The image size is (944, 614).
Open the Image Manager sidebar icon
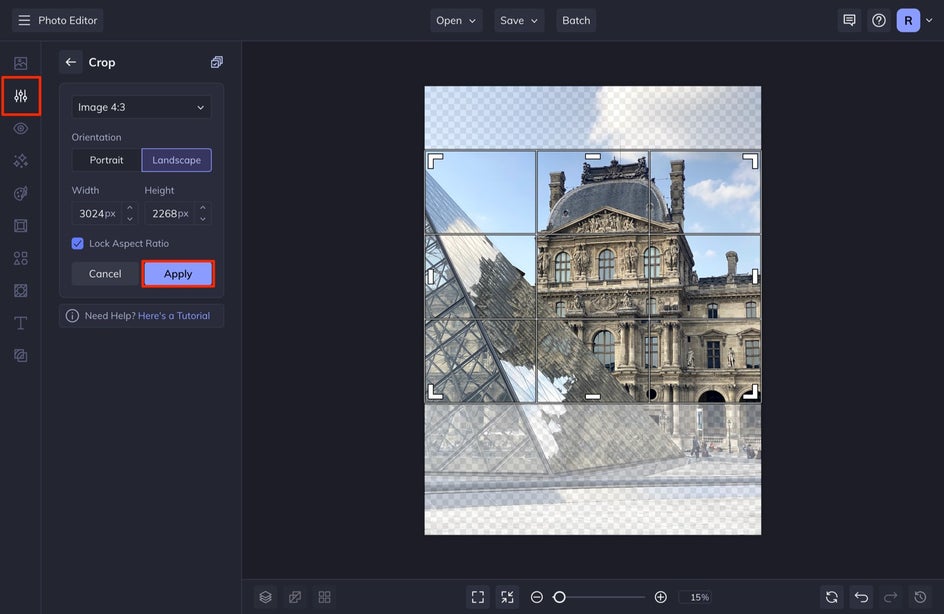[x=20, y=63]
